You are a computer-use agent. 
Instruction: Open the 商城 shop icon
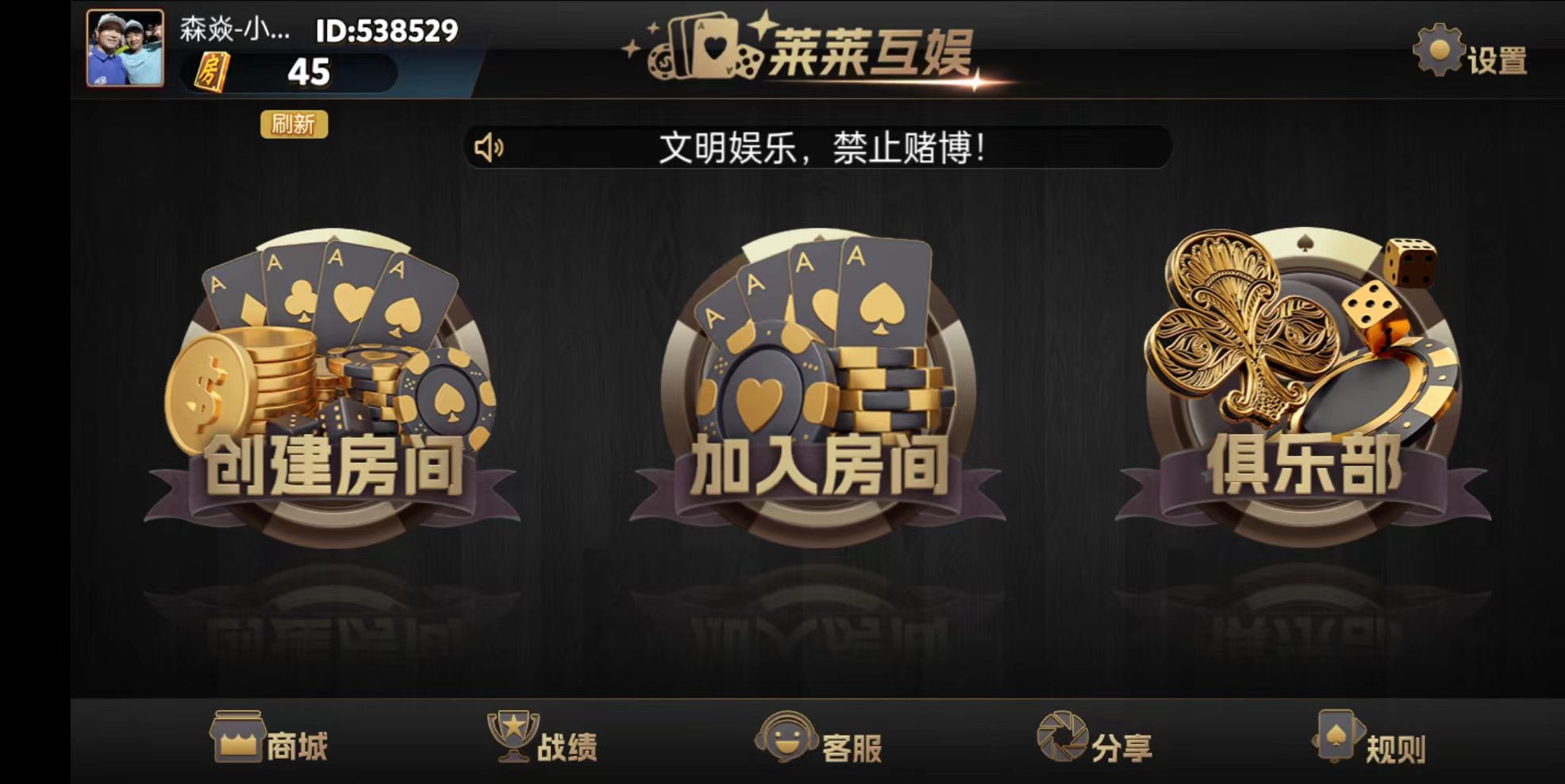point(236,736)
